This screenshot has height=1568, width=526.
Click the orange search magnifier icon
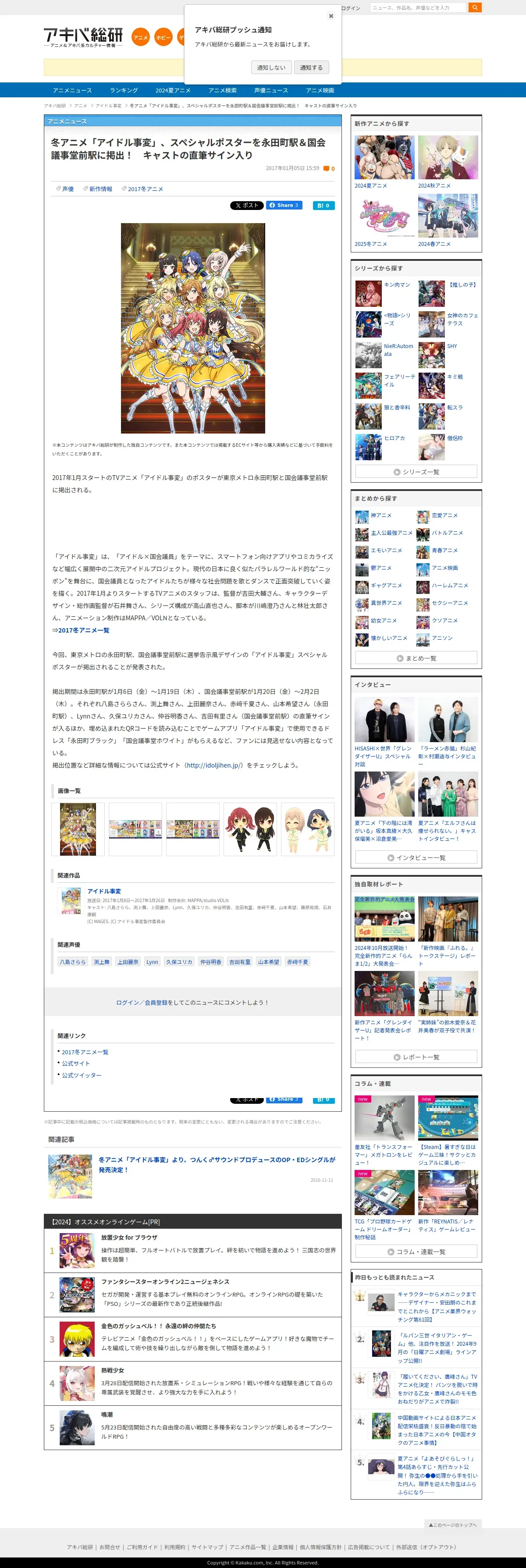click(475, 7)
